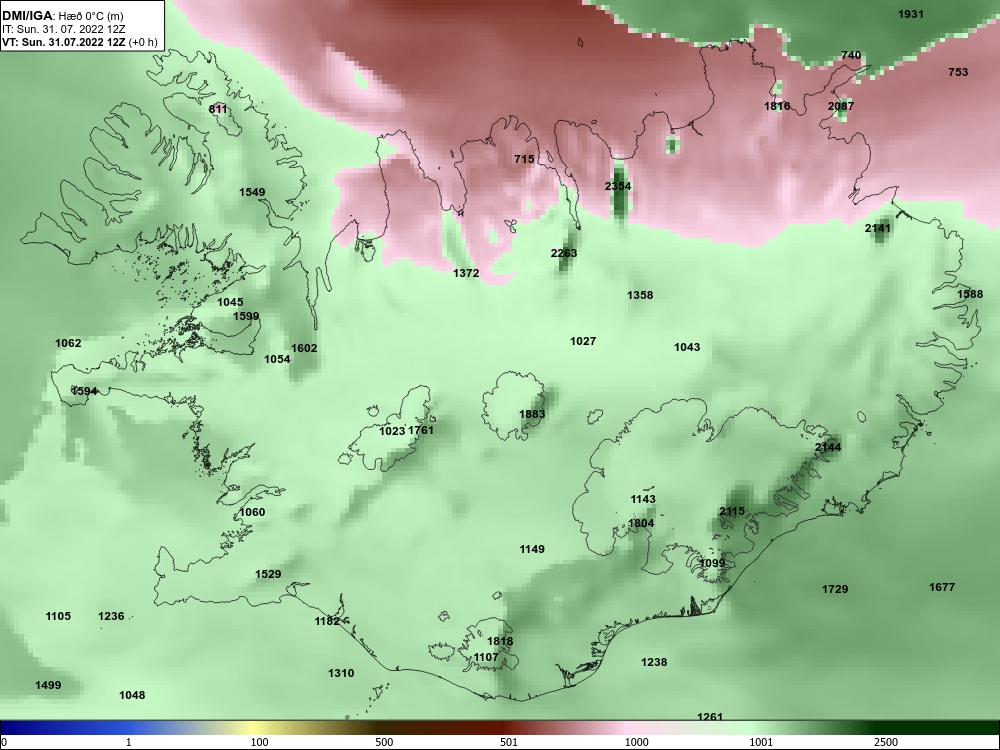Click the 1499 value label
This screenshot has width=1000, height=750.
[48, 686]
